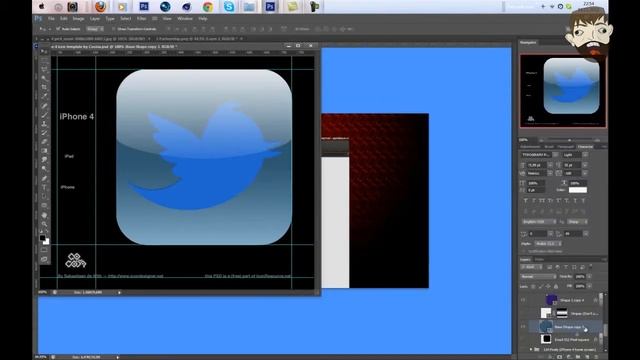Switch to the Paragraph panel tab
Viewport: 640px width, 360px height.
[x=565, y=147]
